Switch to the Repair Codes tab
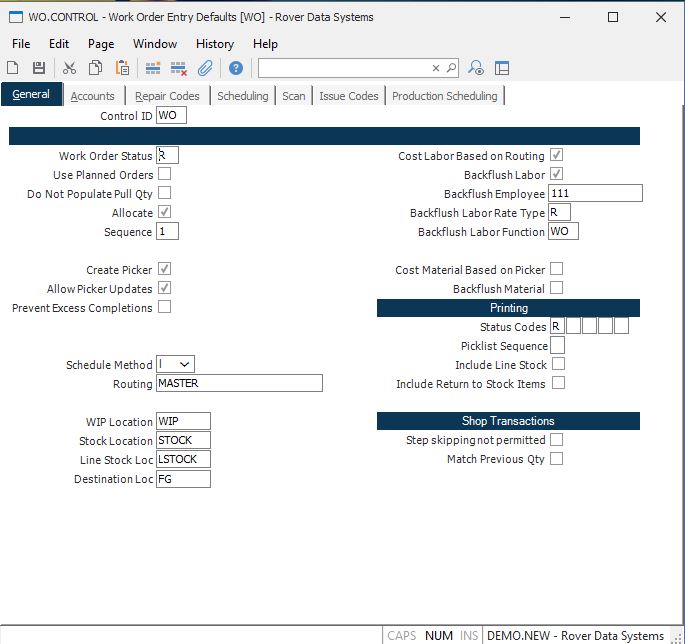The image size is (685, 644). [x=167, y=96]
